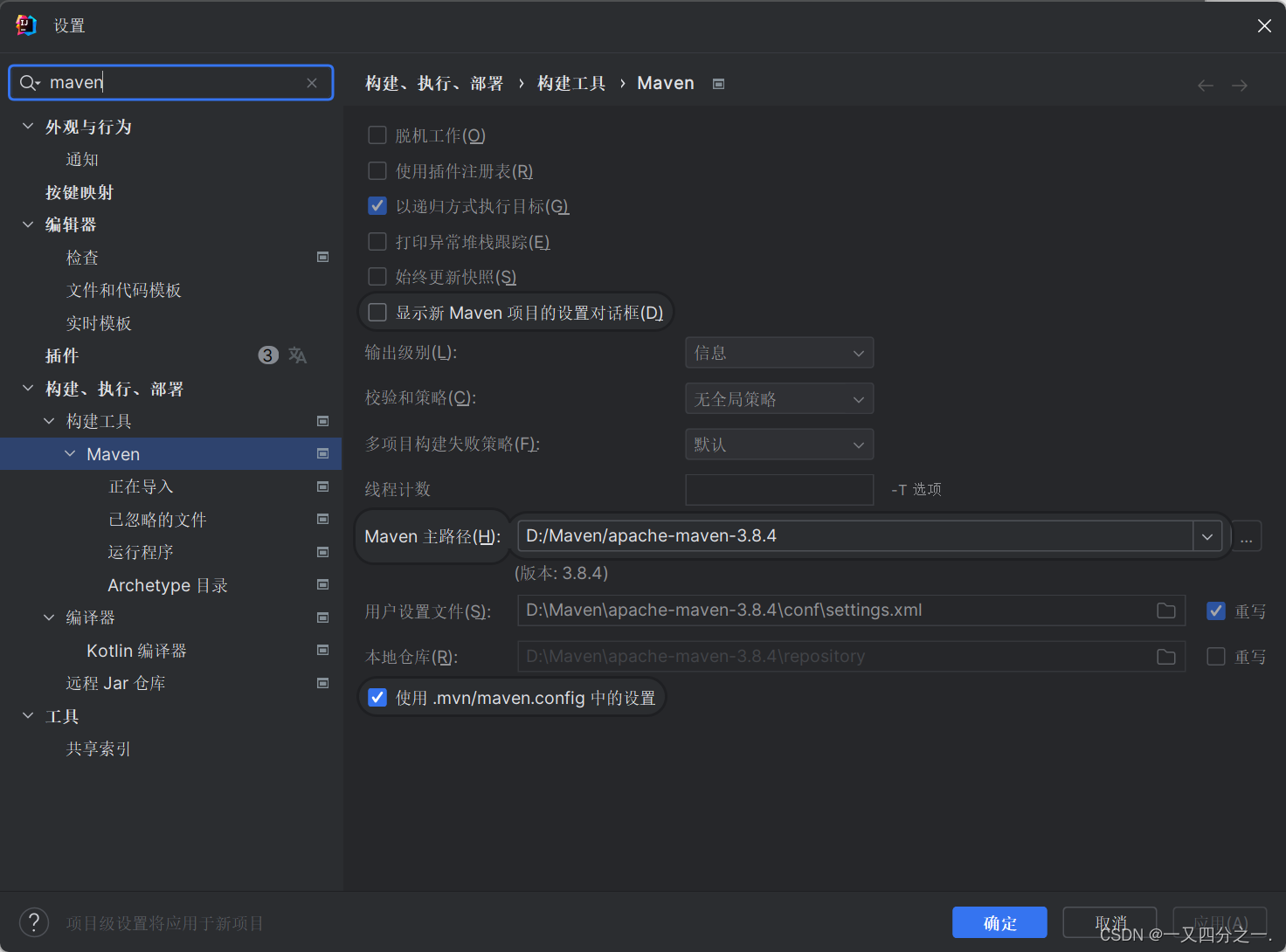This screenshot has width=1286, height=952.
Task: Open 多项目构建失败策略 dropdown showing 默认
Action: tap(779, 445)
